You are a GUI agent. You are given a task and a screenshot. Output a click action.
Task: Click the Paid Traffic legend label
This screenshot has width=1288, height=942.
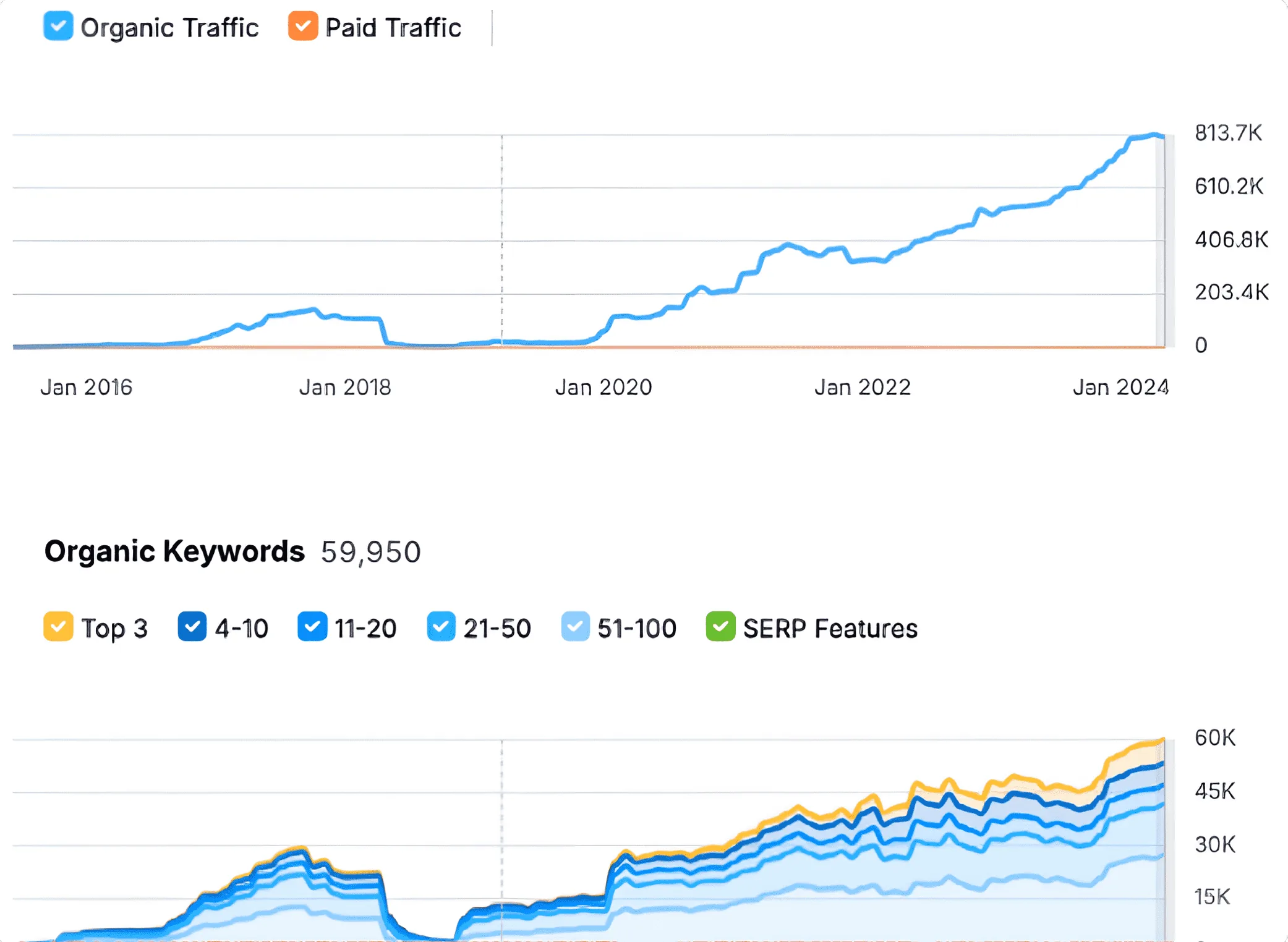393,28
